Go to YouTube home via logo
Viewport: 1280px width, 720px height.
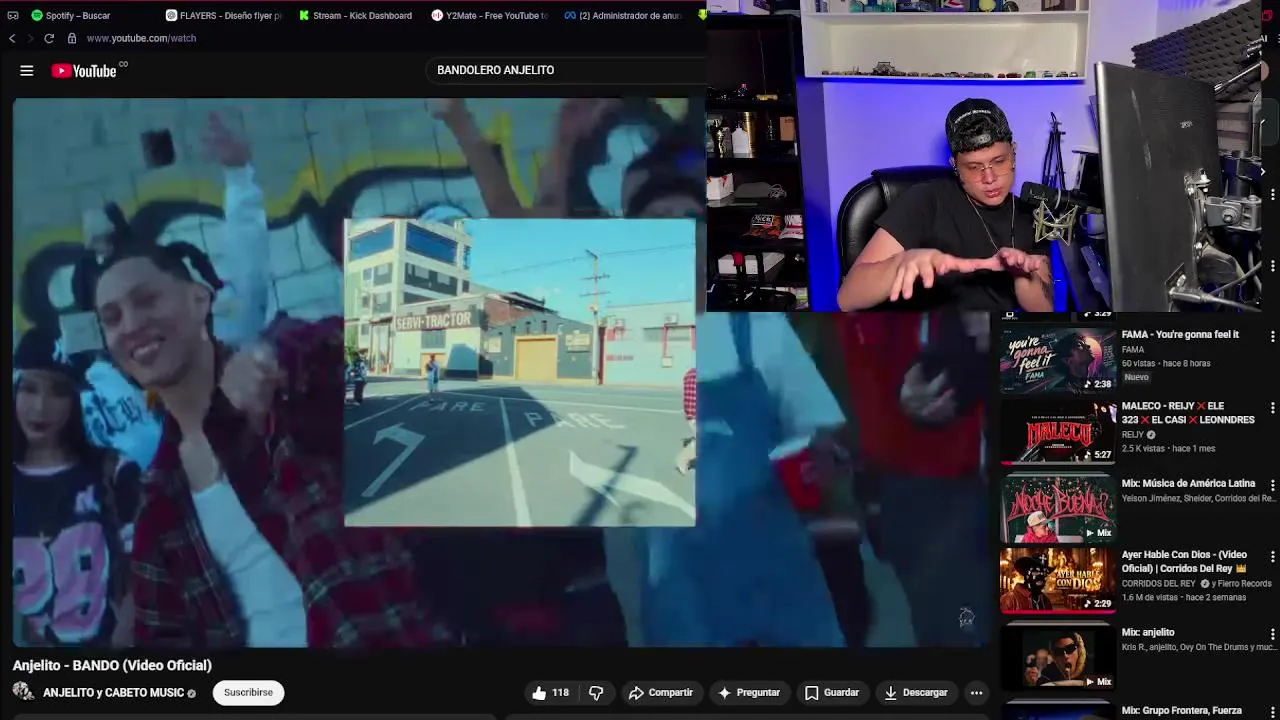point(84,71)
